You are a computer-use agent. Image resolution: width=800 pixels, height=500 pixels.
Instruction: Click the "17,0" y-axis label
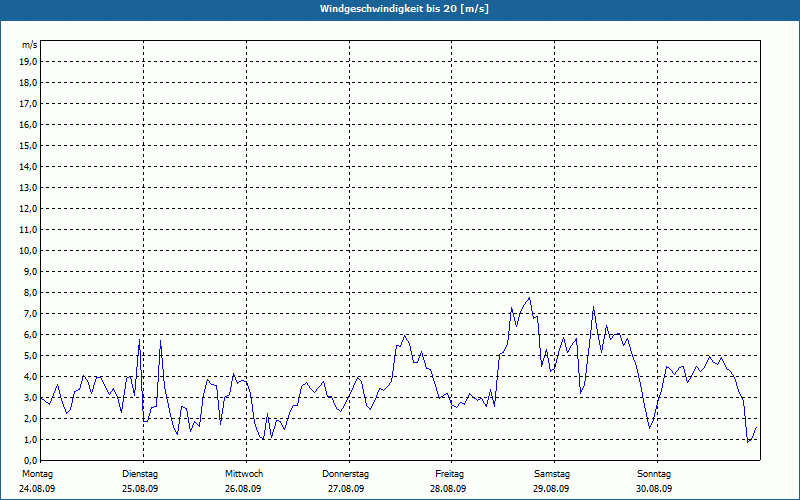(x=28, y=104)
